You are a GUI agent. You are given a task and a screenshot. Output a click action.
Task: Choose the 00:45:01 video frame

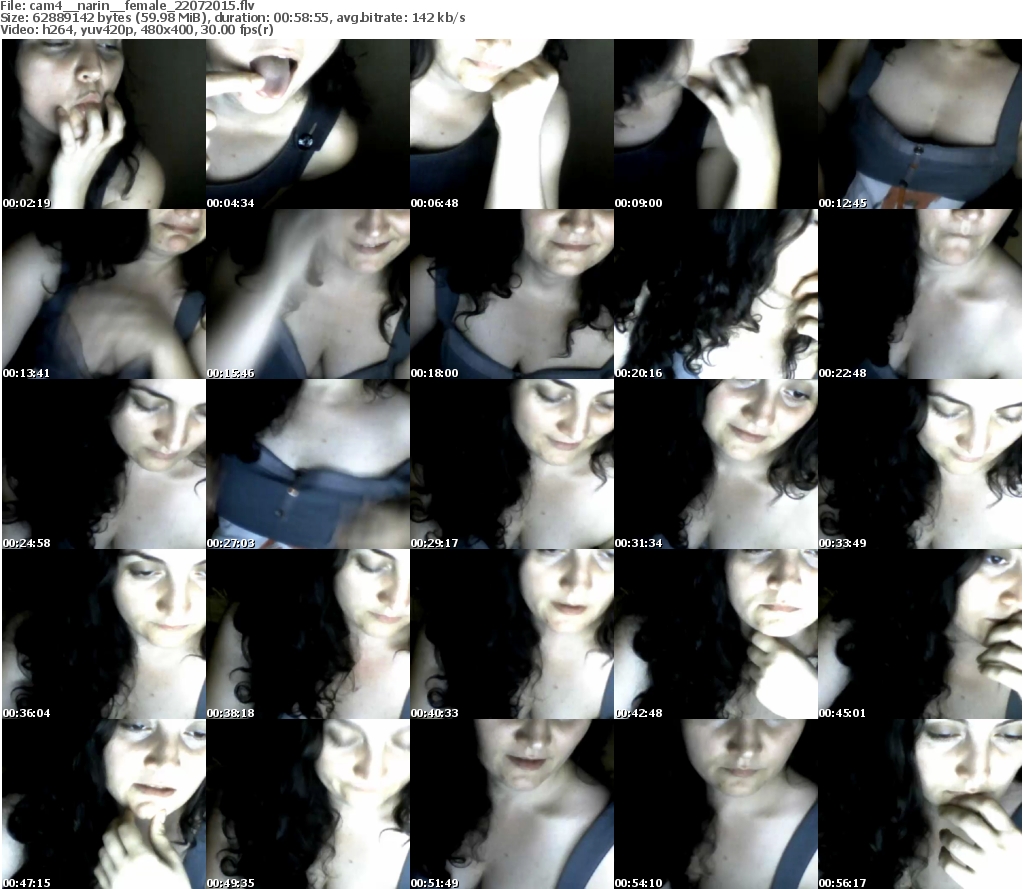920,634
